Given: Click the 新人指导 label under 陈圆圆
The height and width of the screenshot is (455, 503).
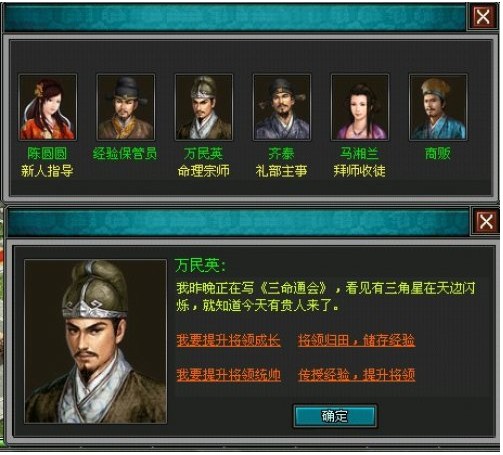Looking at the screenshot, I should pyautogui.click(x=47, y=171).
